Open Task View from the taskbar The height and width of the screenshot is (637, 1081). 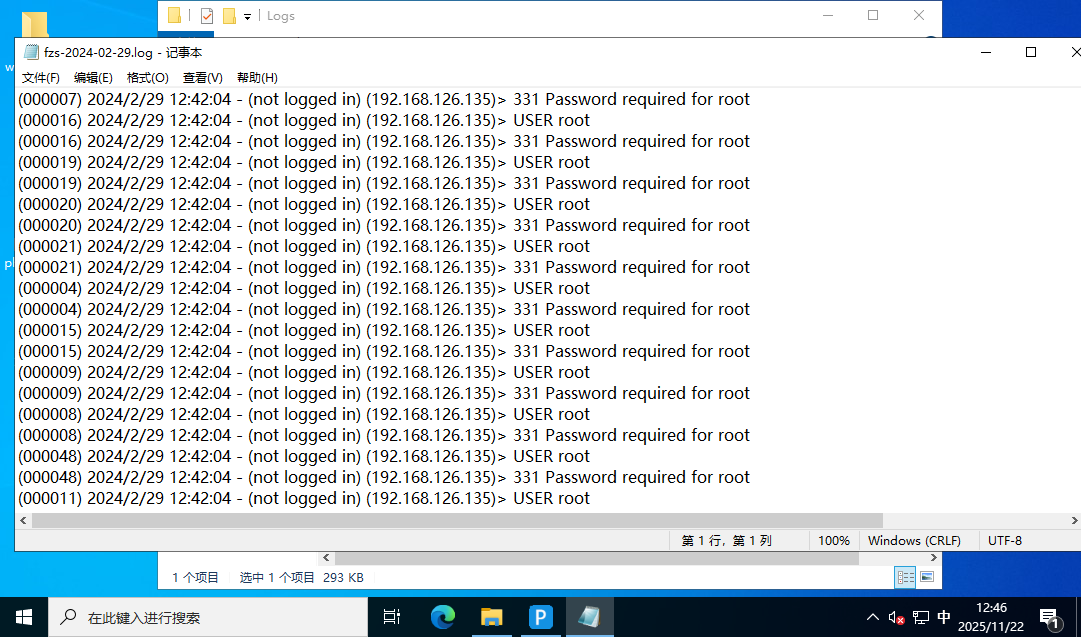coord(392,617)
